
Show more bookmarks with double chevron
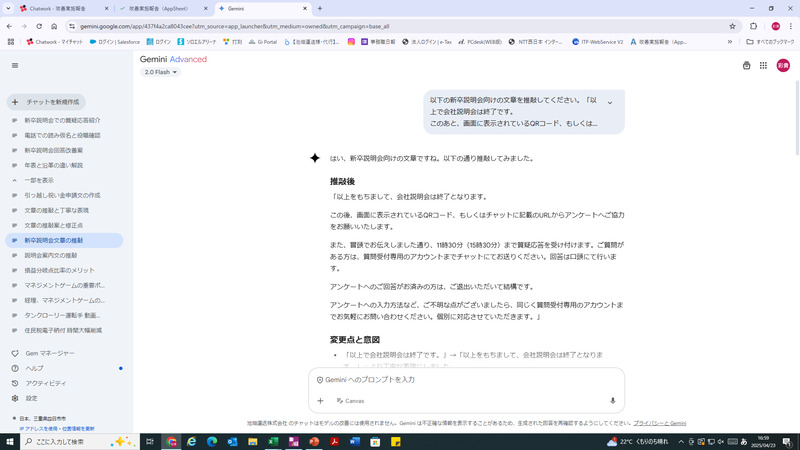coord(730,42)
